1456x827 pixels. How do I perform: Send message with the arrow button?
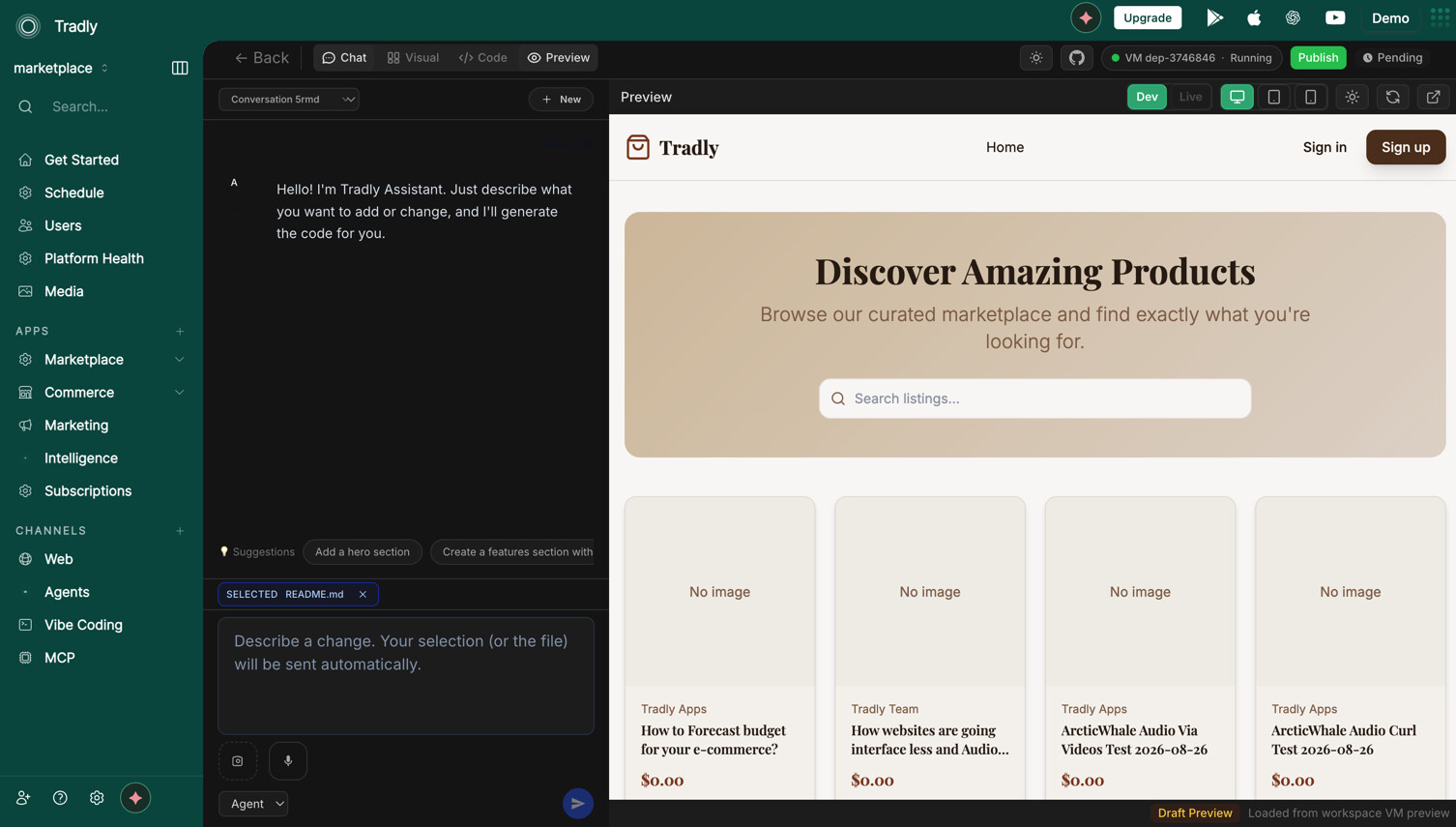578,804
